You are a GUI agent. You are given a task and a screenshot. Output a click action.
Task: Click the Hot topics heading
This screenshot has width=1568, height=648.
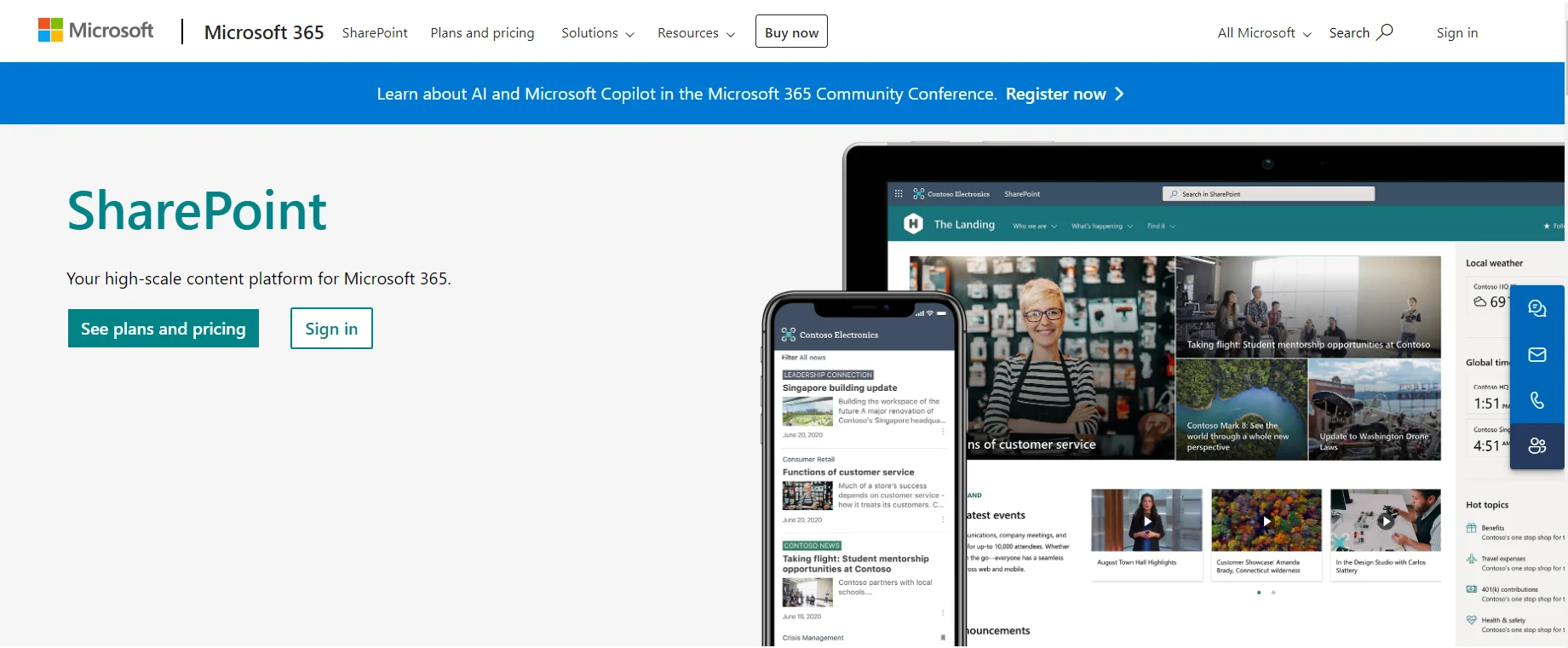pyautogui.click(x=1487, y=505)
